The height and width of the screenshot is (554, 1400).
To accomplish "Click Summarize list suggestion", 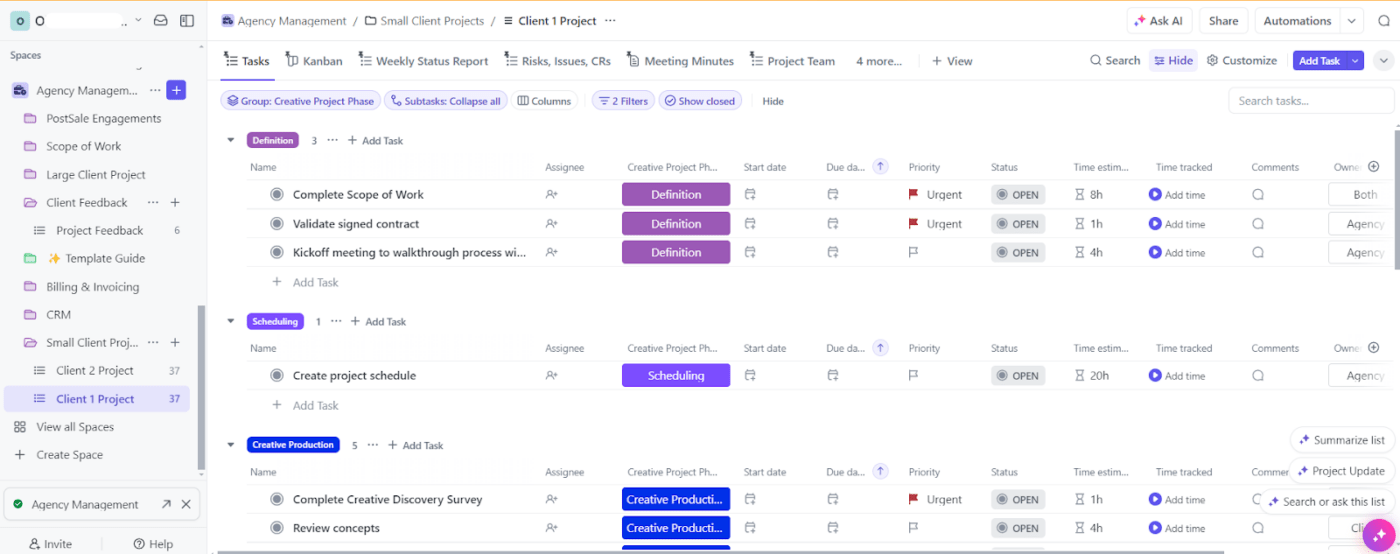I will [1343, 440].
